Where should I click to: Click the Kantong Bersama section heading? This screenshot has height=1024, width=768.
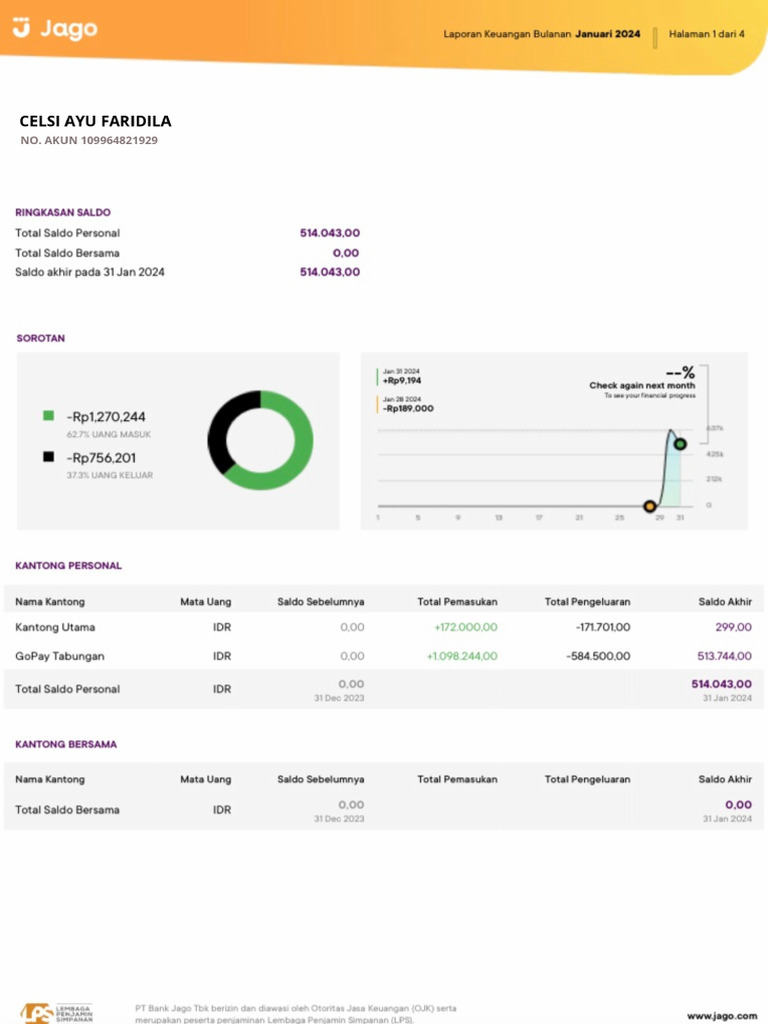[66, 744]
